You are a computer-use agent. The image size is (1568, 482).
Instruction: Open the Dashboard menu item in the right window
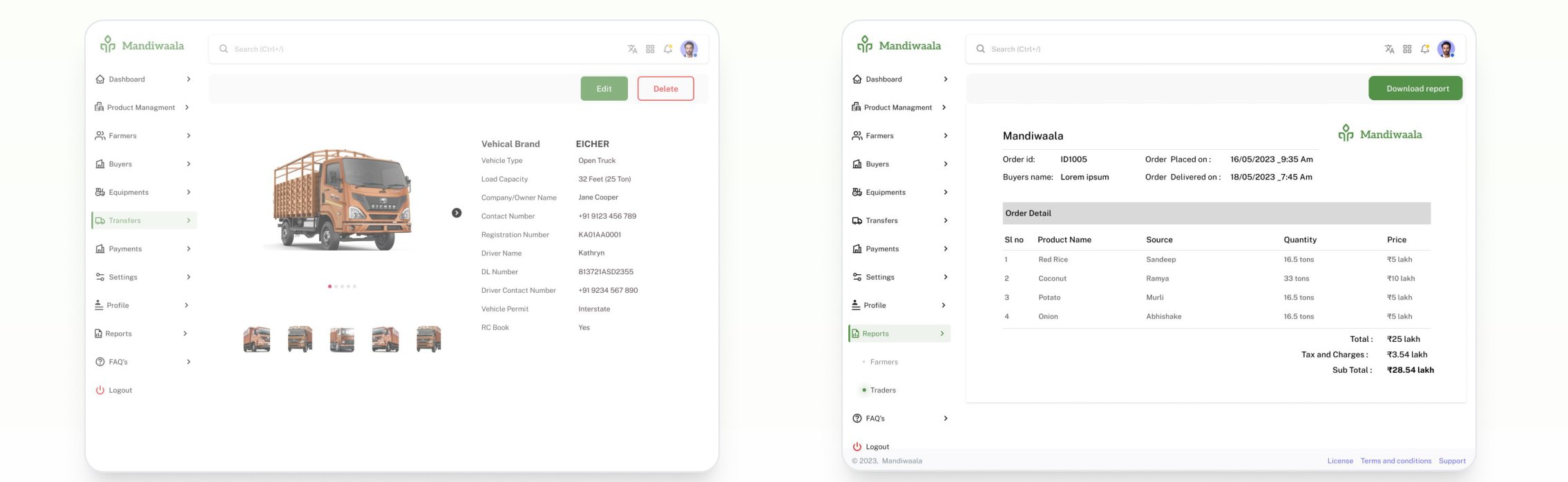click(899, 79)
